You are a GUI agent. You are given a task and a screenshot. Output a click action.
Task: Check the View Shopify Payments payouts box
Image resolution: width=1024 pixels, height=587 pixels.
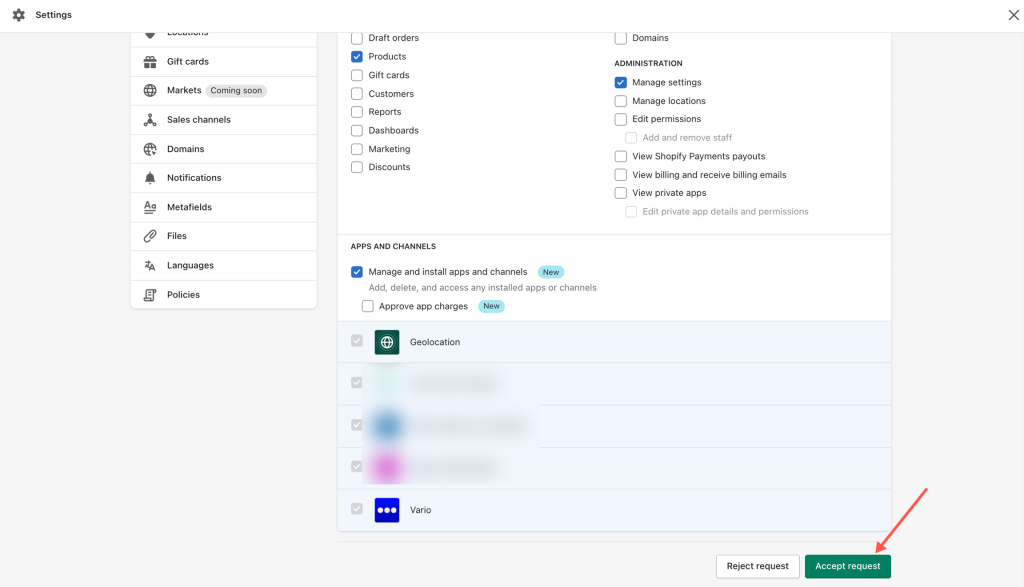coord(621,156)
